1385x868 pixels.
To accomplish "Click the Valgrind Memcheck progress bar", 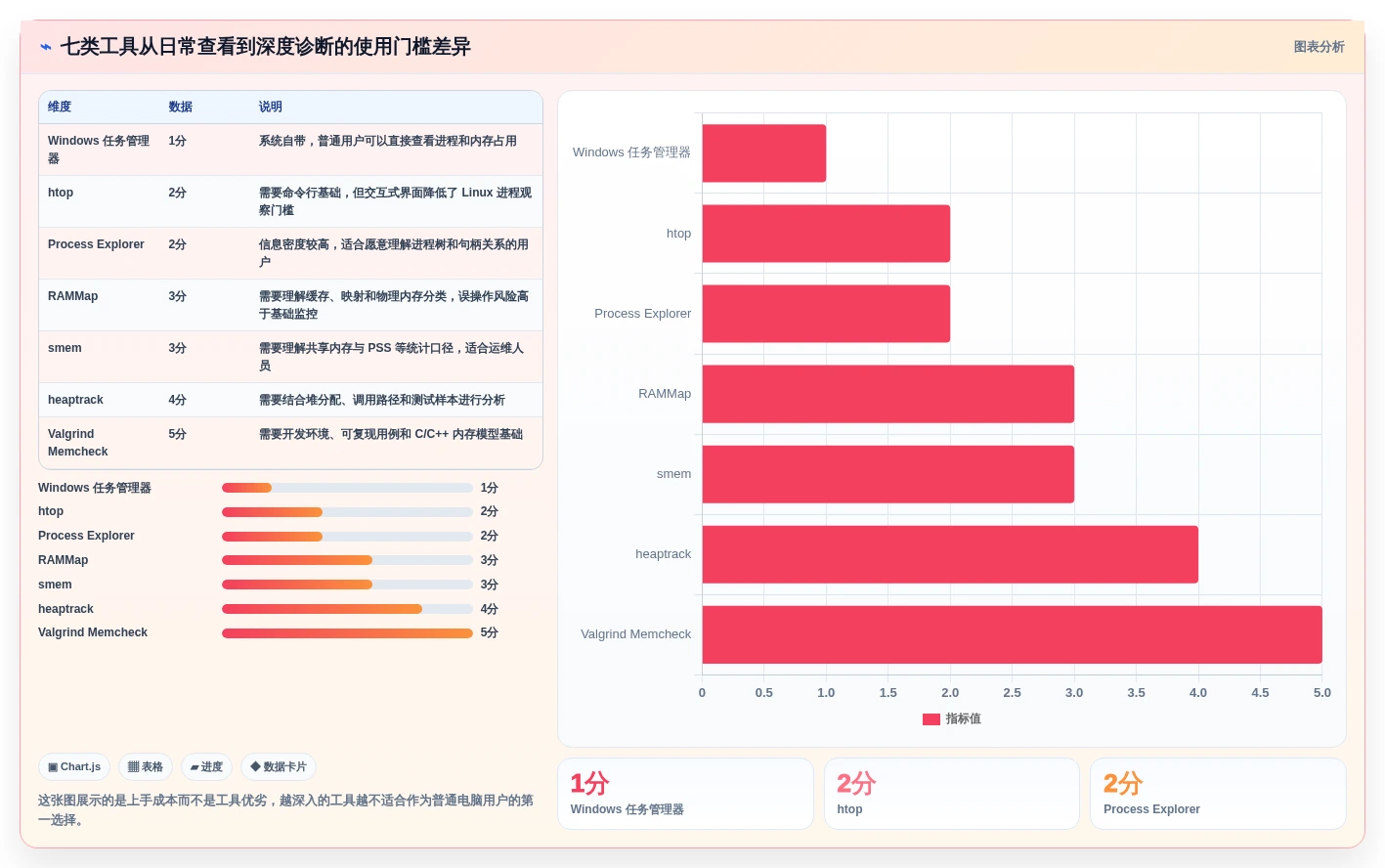I will (347, 633).
